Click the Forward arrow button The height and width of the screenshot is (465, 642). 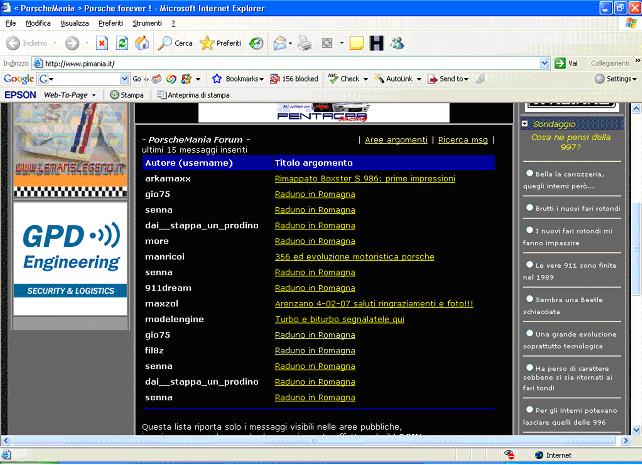click(x=72, y=43)
